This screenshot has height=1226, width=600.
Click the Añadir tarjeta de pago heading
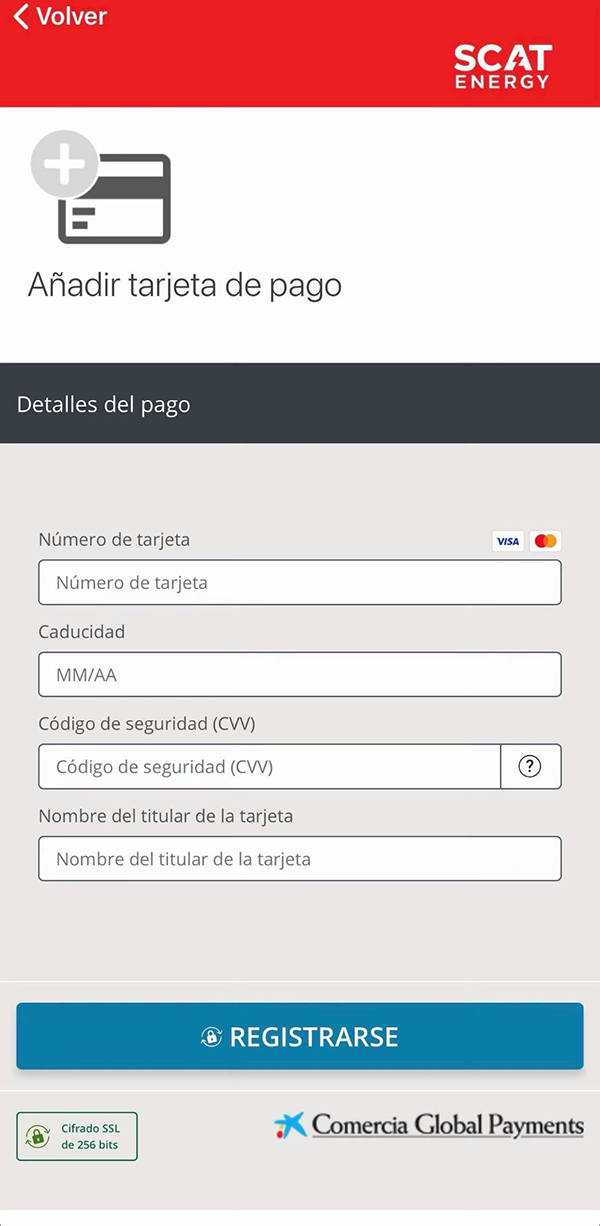(x=185, y=286)
